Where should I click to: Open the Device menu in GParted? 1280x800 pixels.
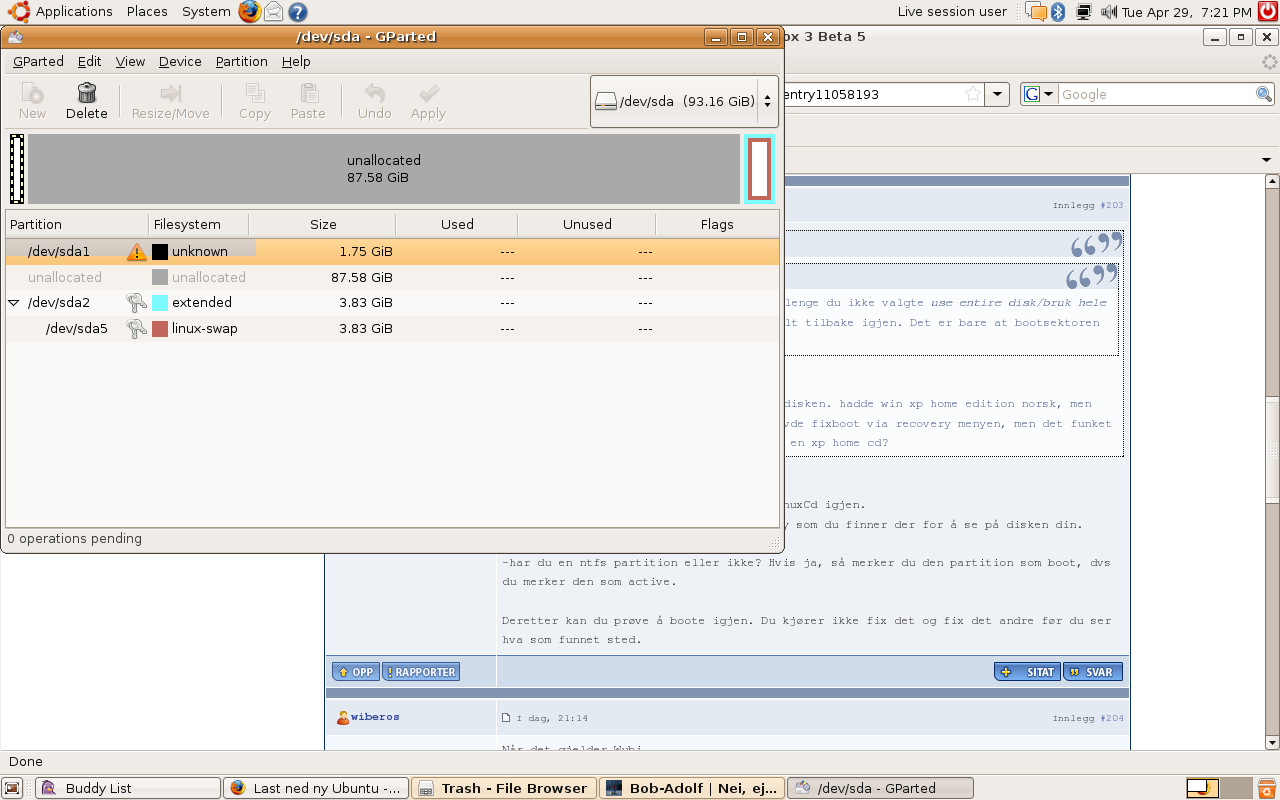180,61
